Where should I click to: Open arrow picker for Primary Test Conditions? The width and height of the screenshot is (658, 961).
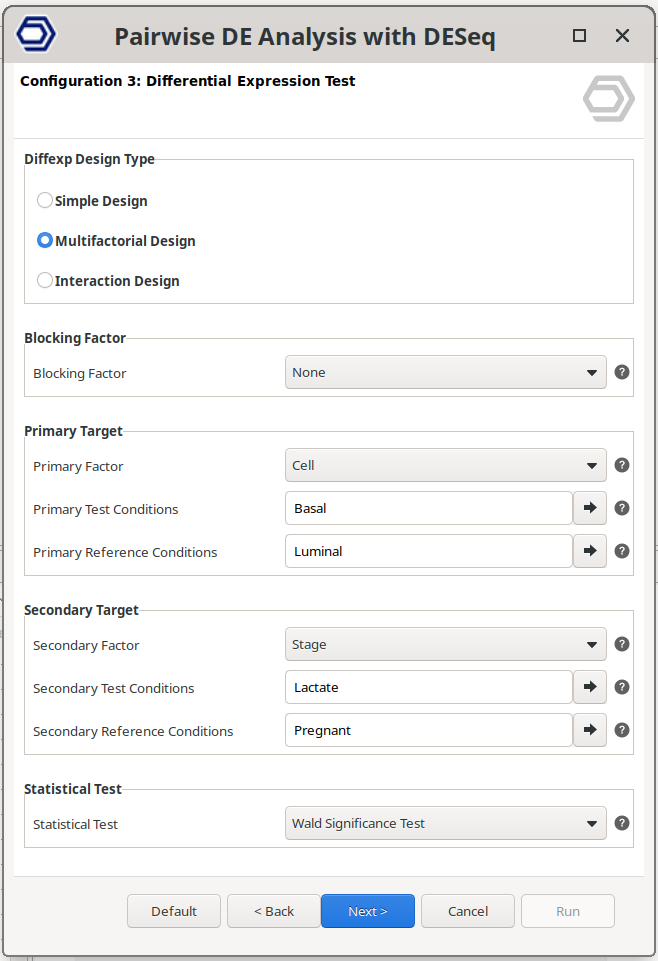tap(589, 508)
